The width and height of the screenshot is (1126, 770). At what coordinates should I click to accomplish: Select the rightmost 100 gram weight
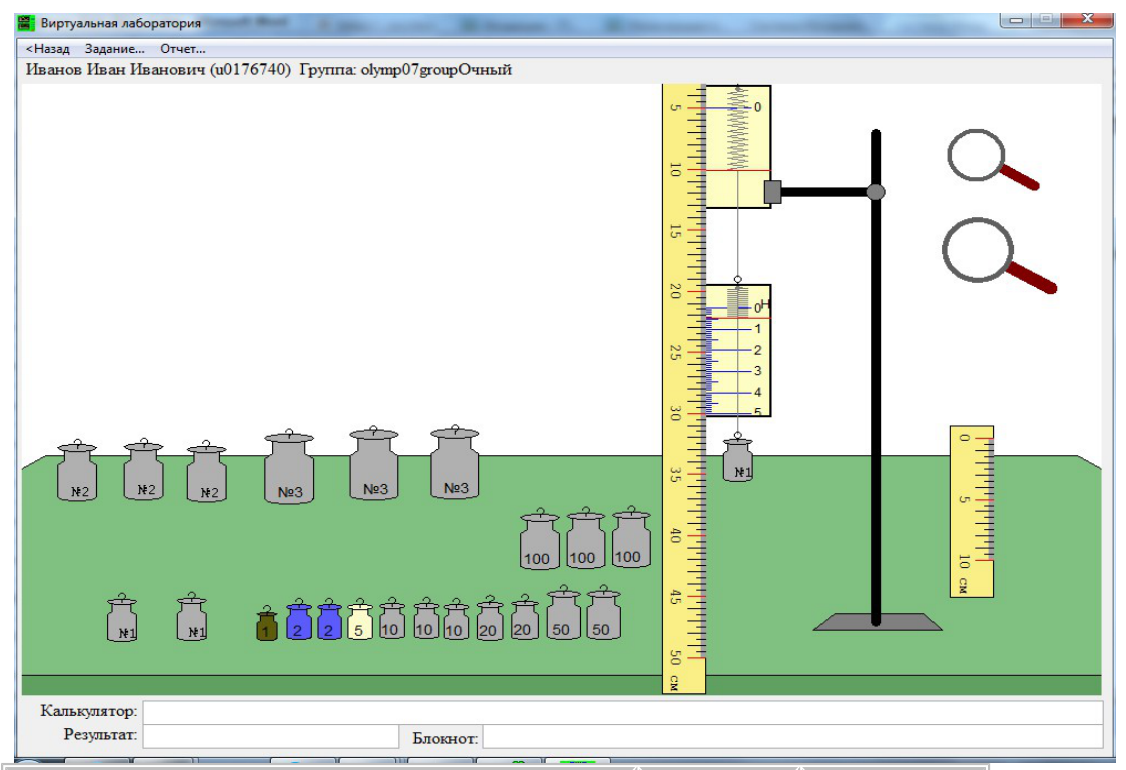click(631, 537)
